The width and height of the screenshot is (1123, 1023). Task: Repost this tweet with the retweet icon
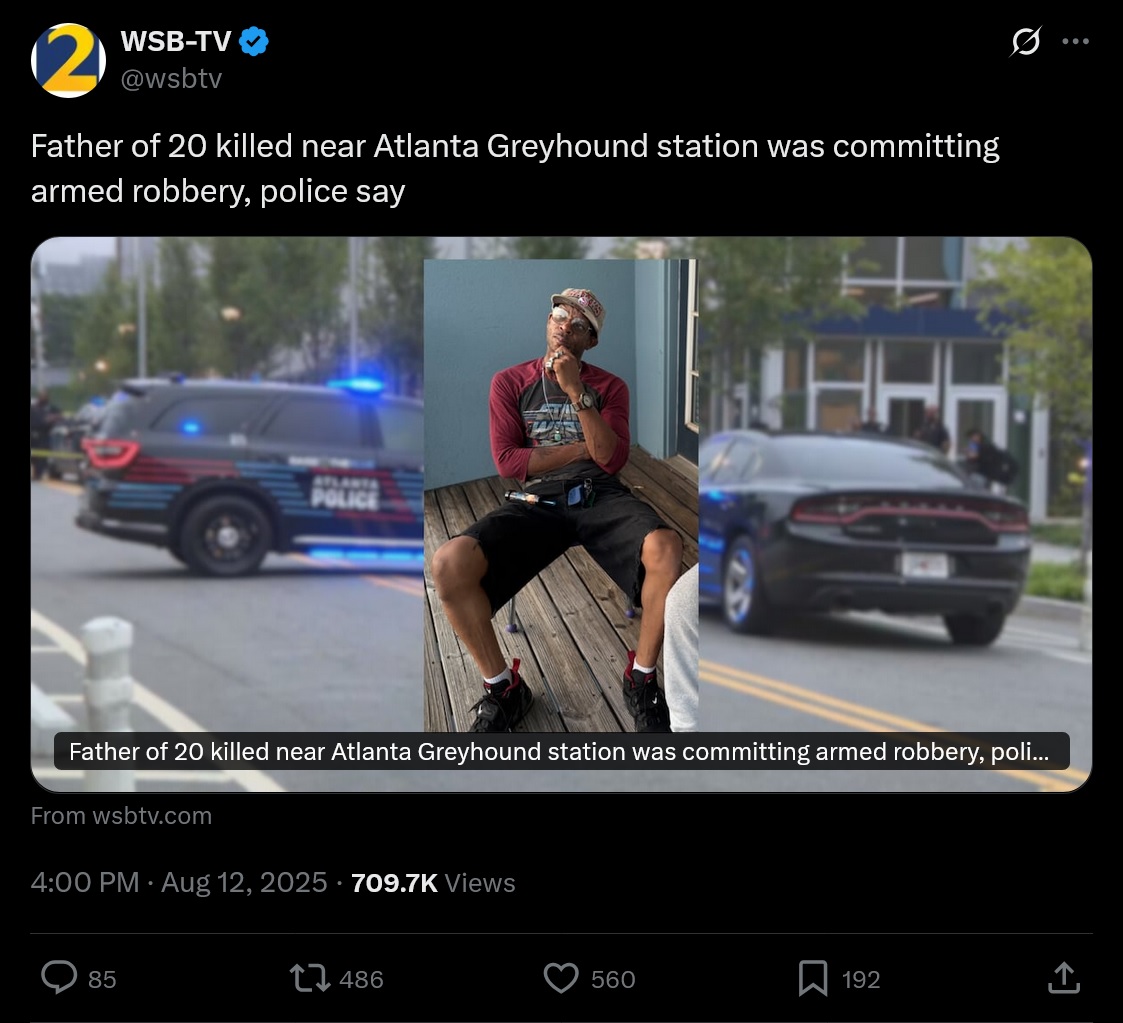309,978
